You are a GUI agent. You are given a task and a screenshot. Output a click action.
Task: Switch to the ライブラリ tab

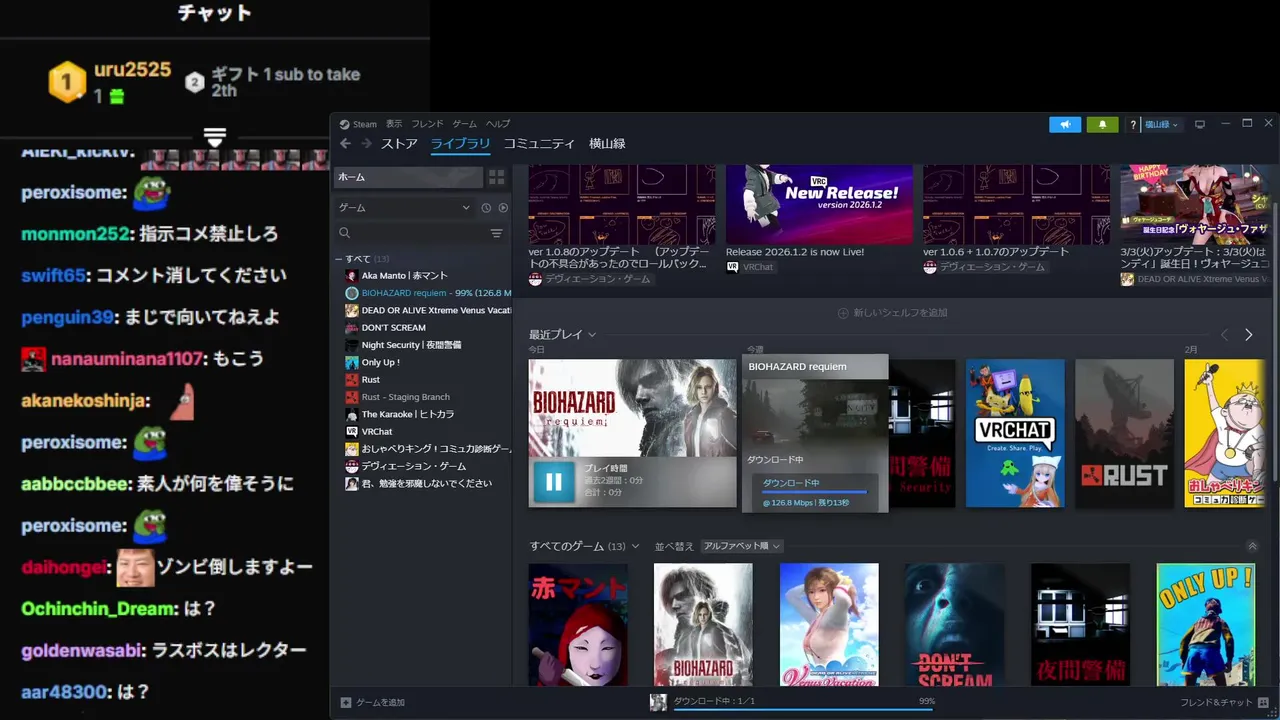[x=460, y=144]
